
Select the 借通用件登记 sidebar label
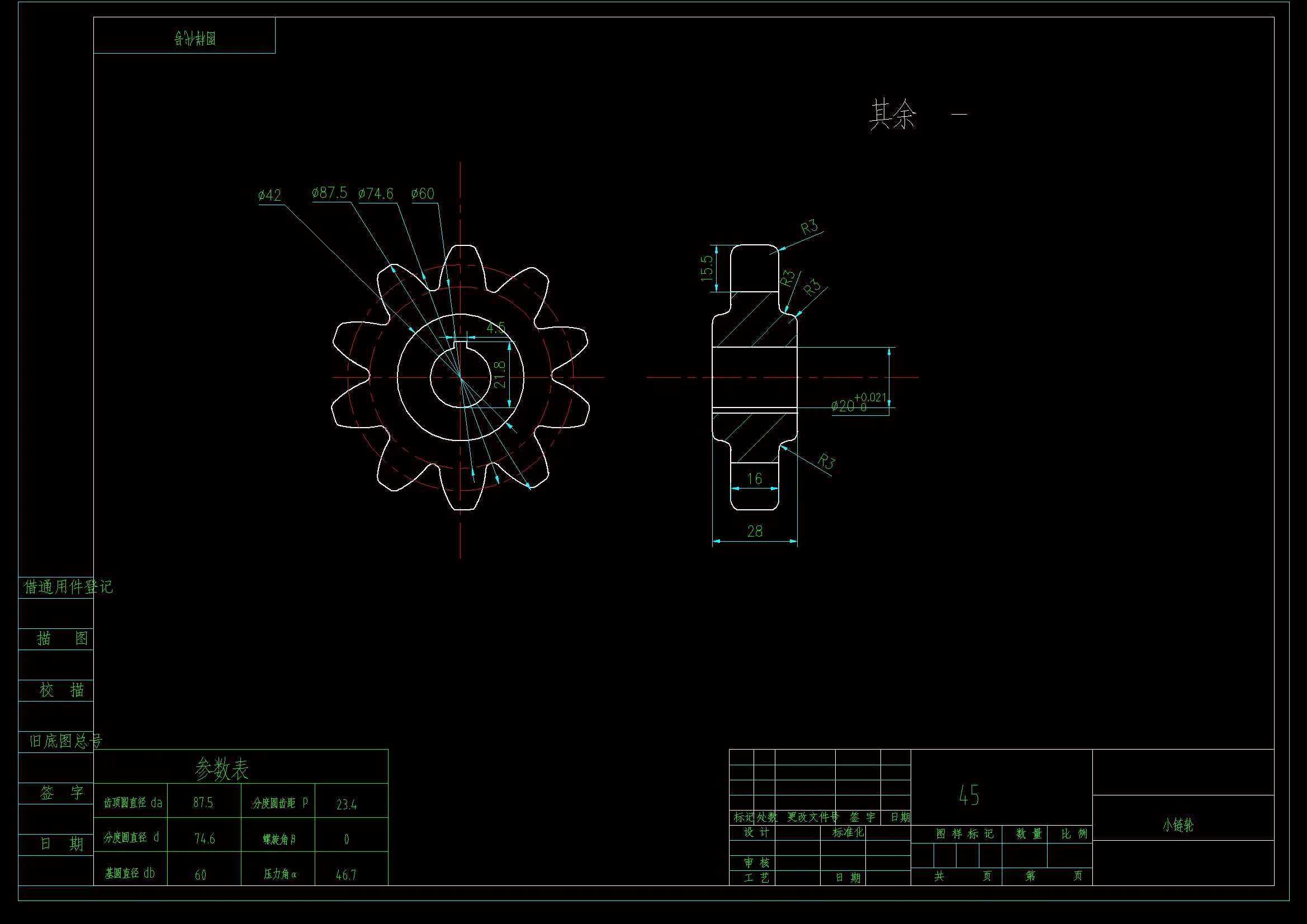click(68, 587)
